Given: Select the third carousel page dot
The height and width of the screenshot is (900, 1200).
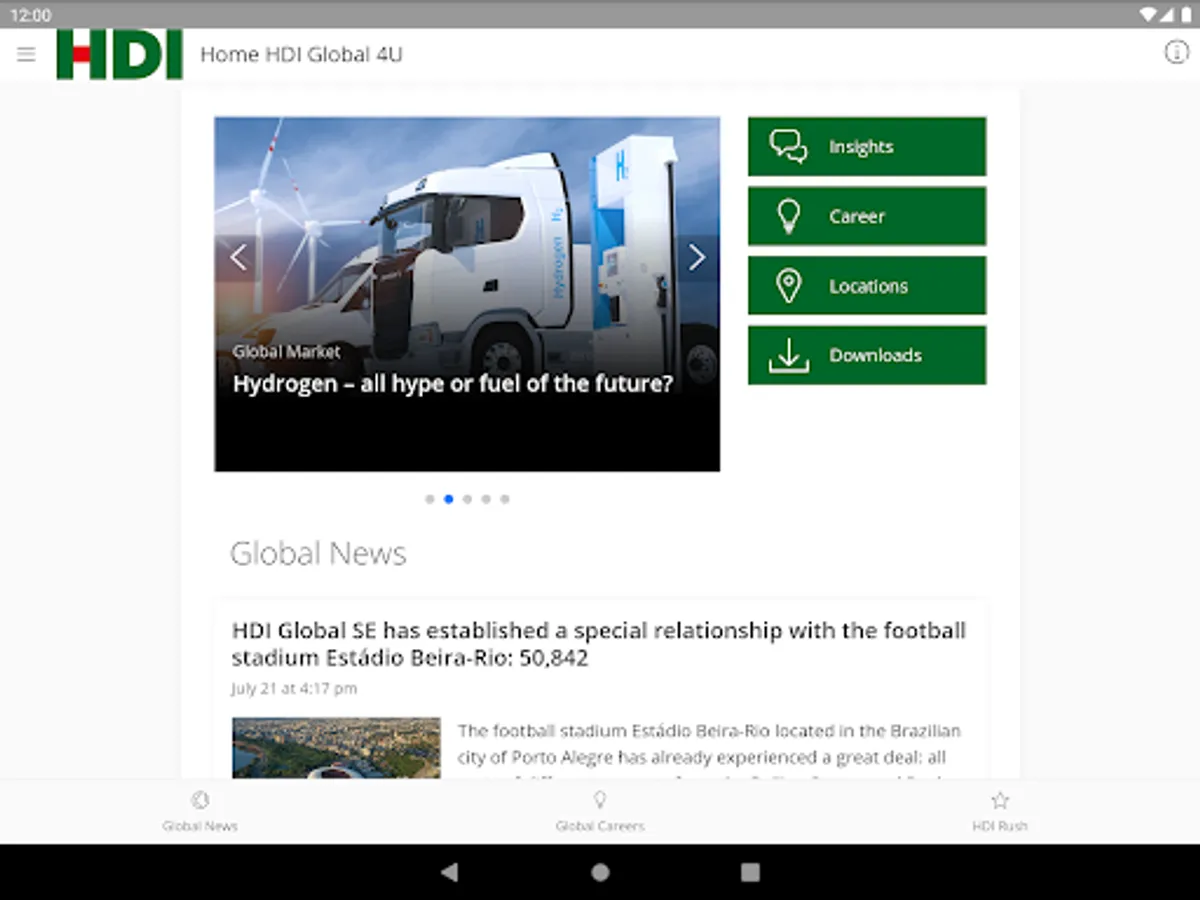Looking at the screenshot, I should tap(467, 498).
